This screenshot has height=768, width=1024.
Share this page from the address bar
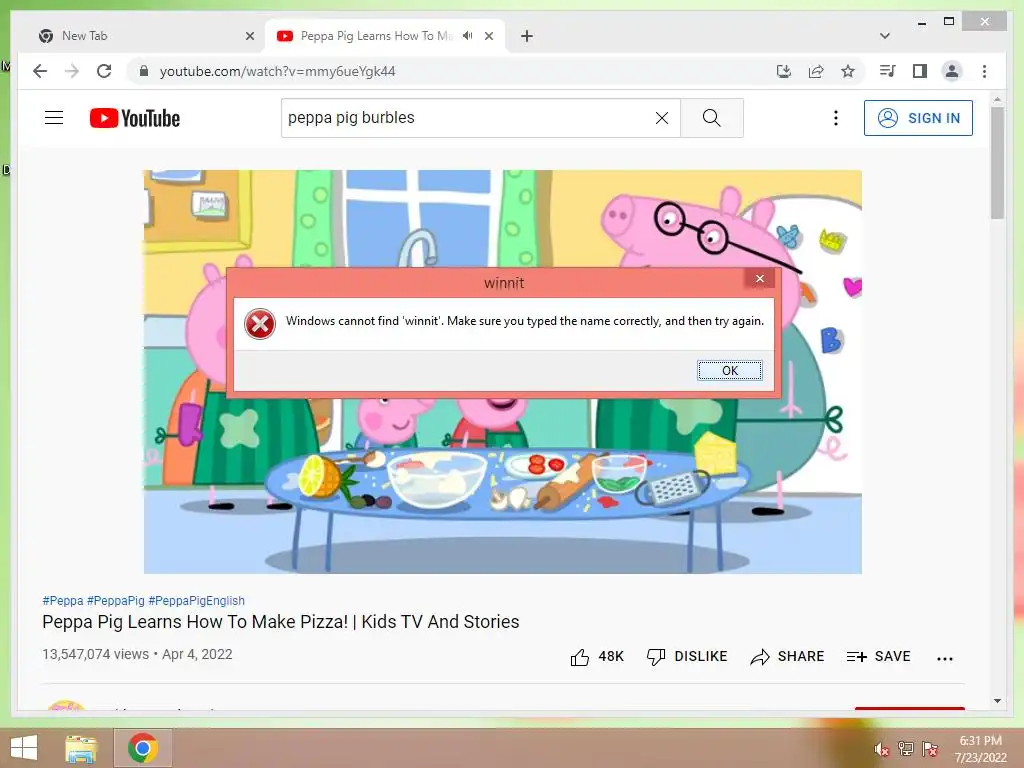click(816, 71)
